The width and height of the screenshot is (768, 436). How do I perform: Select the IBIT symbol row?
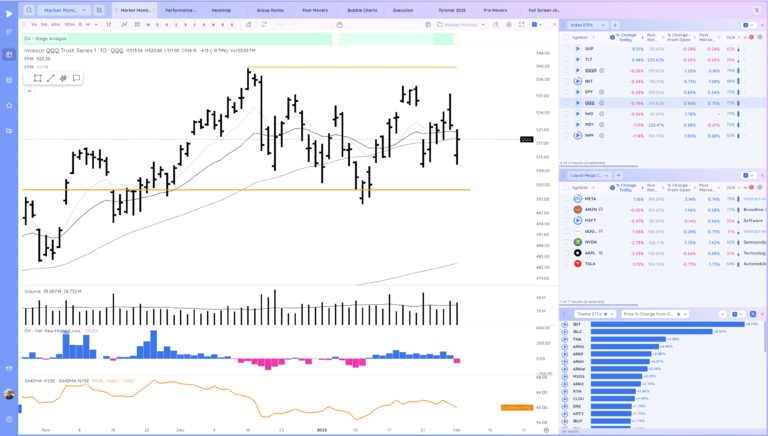(578, 324)
